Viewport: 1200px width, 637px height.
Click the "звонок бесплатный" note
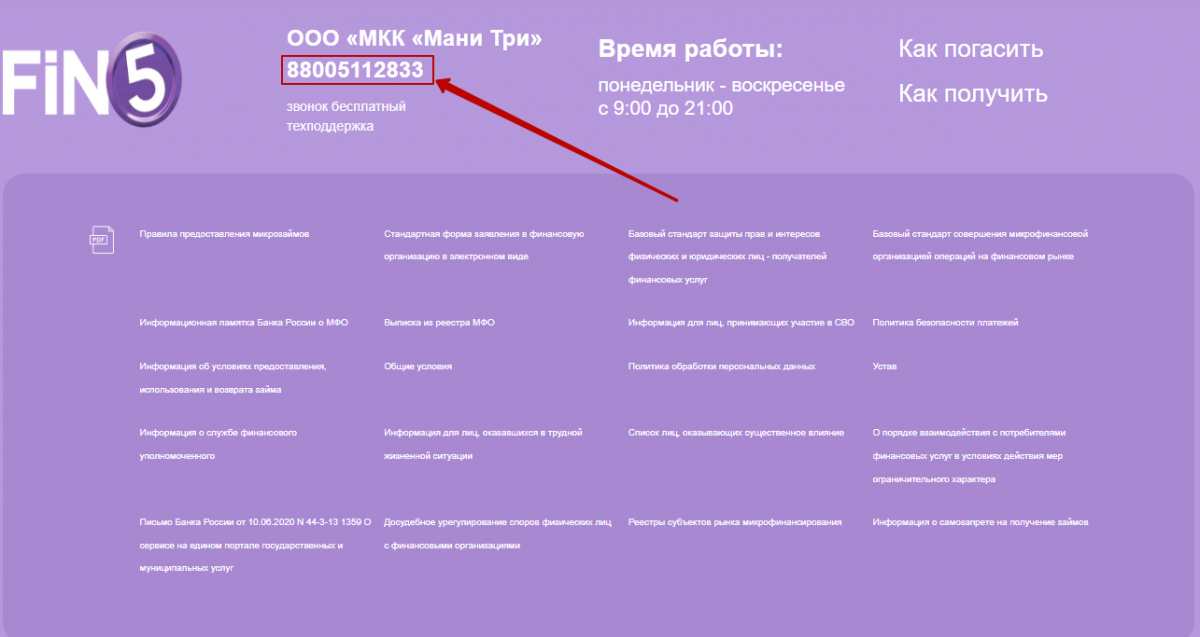(x=345, y=107)
